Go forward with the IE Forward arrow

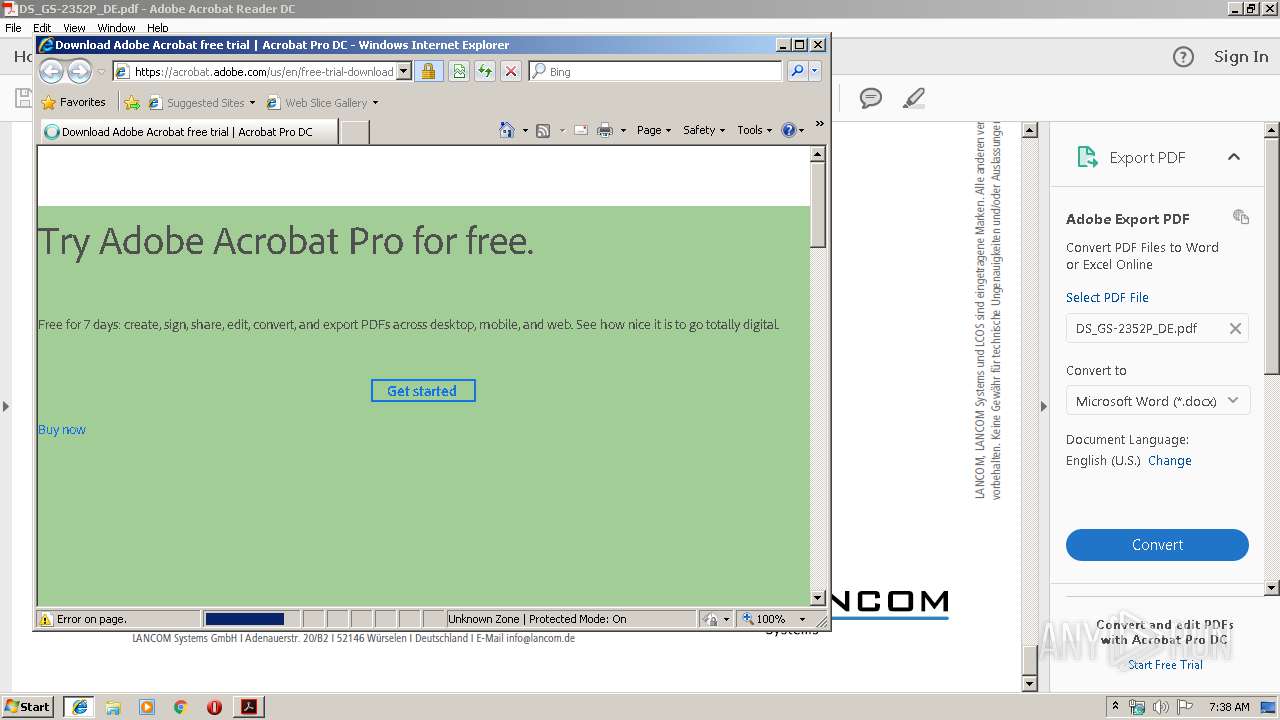click(x=79, y=71)
